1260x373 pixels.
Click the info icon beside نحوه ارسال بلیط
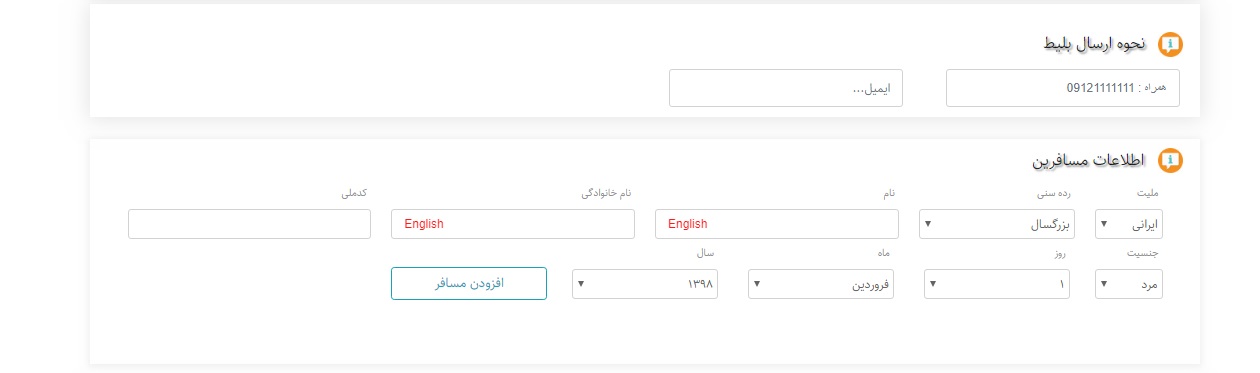(x=1169, y=45)
